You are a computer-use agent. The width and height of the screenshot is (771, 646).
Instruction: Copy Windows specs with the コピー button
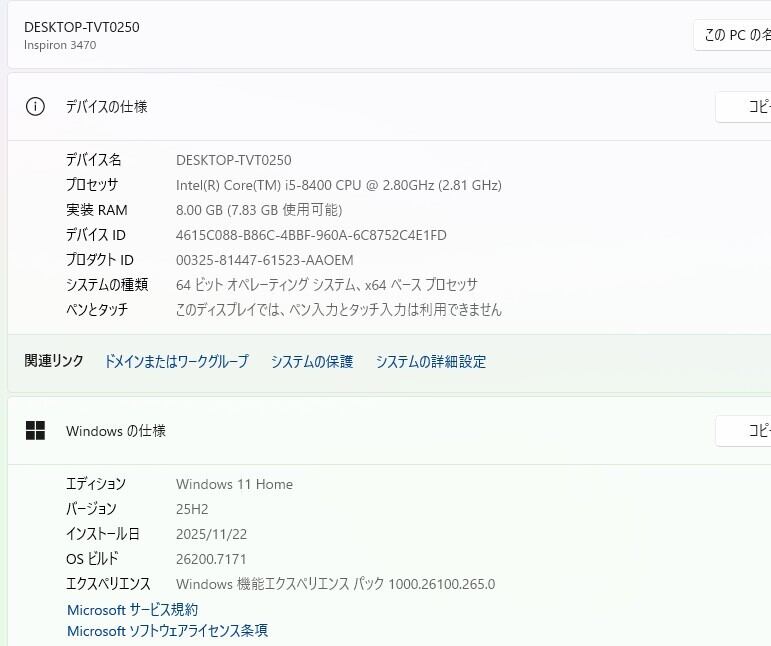click(x=743, y=431)
